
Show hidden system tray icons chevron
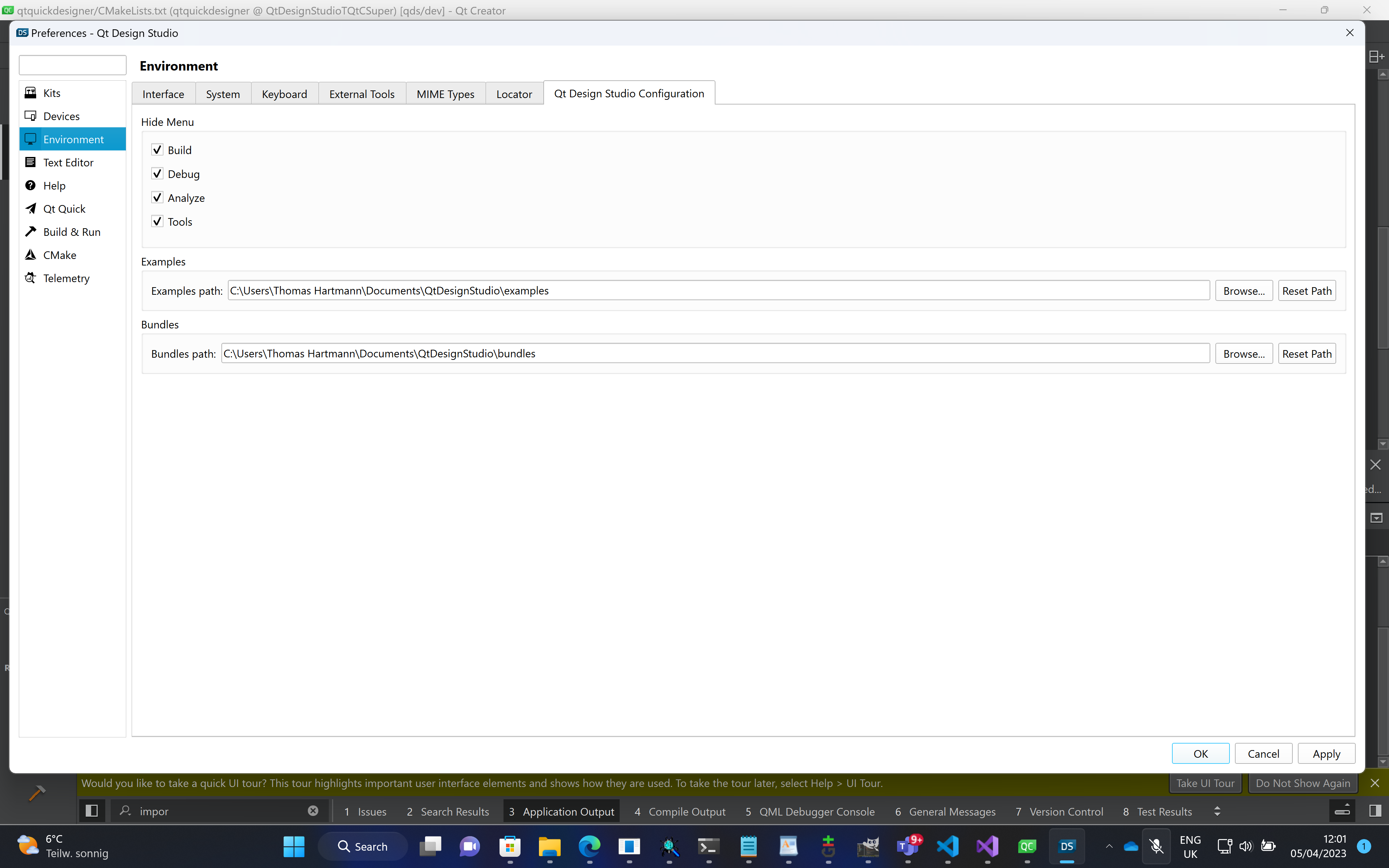[1109, 846]
